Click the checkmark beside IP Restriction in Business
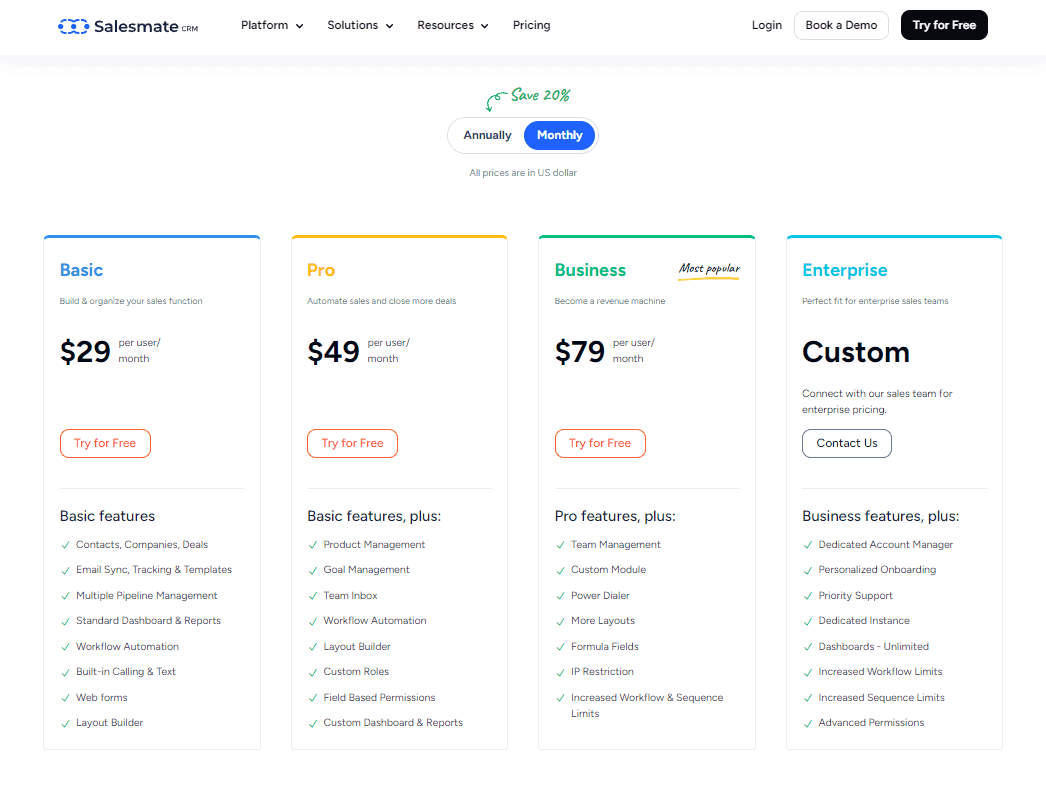 [560, 671]
